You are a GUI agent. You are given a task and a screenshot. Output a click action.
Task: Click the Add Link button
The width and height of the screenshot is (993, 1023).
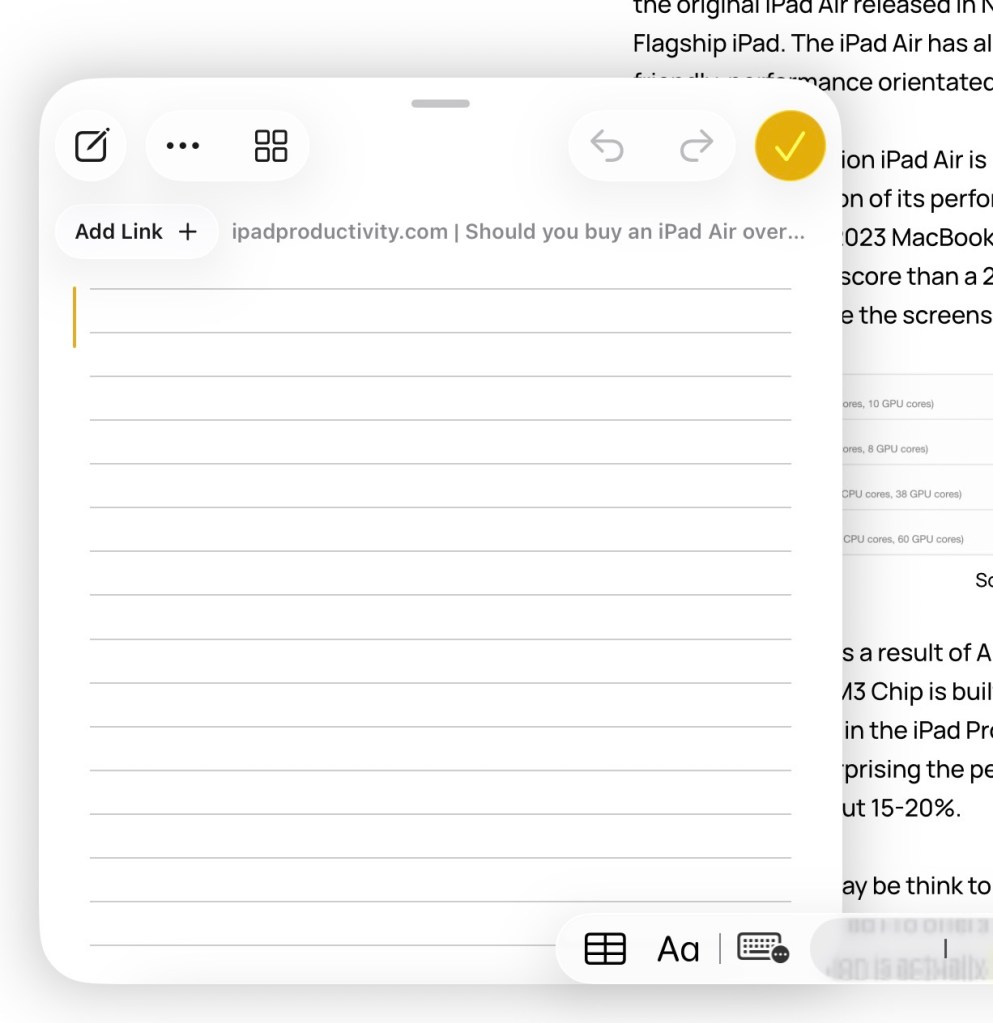tap(136, 232)
